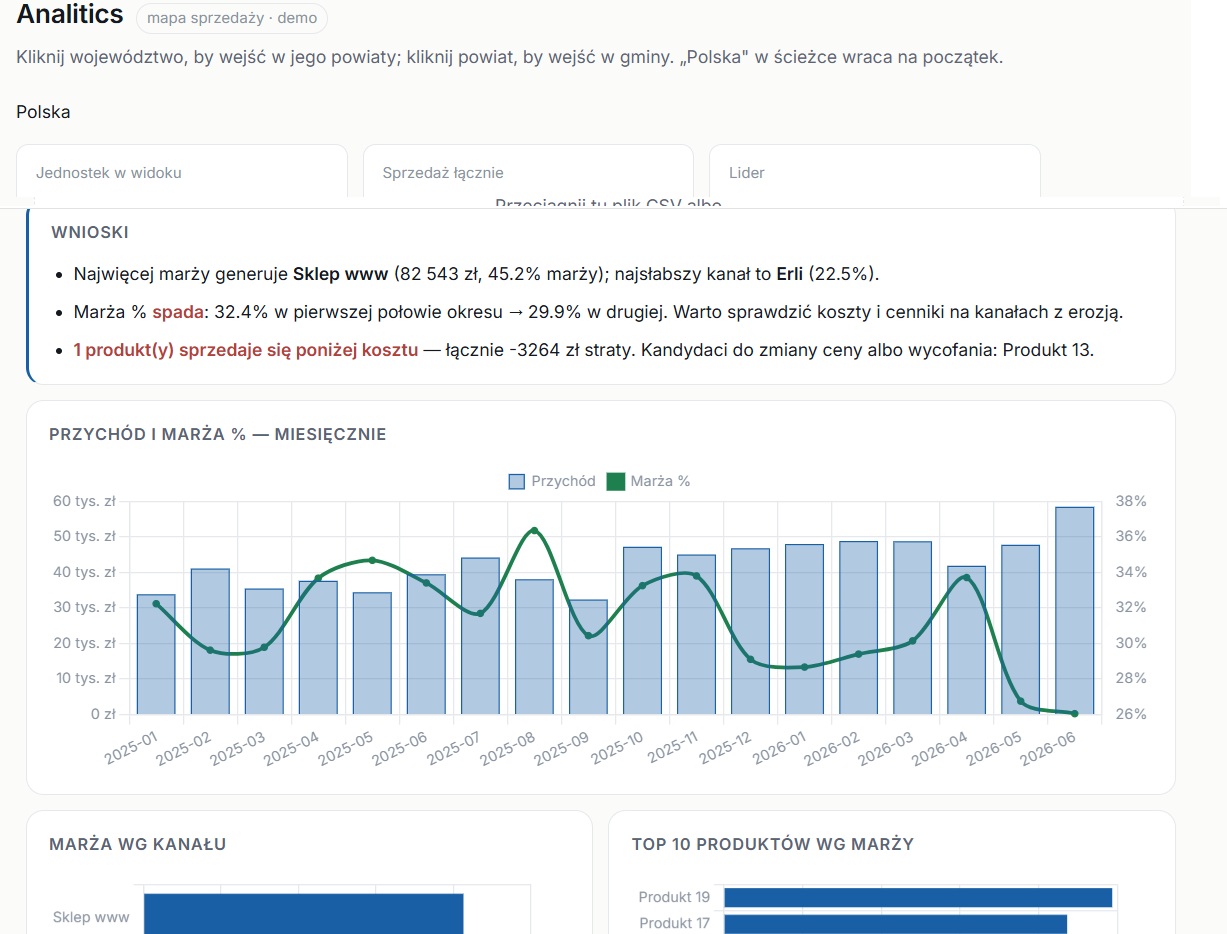Click the Marża % green legend box
The width and height of the screenshot is (1227, 934).
[613, 481]
